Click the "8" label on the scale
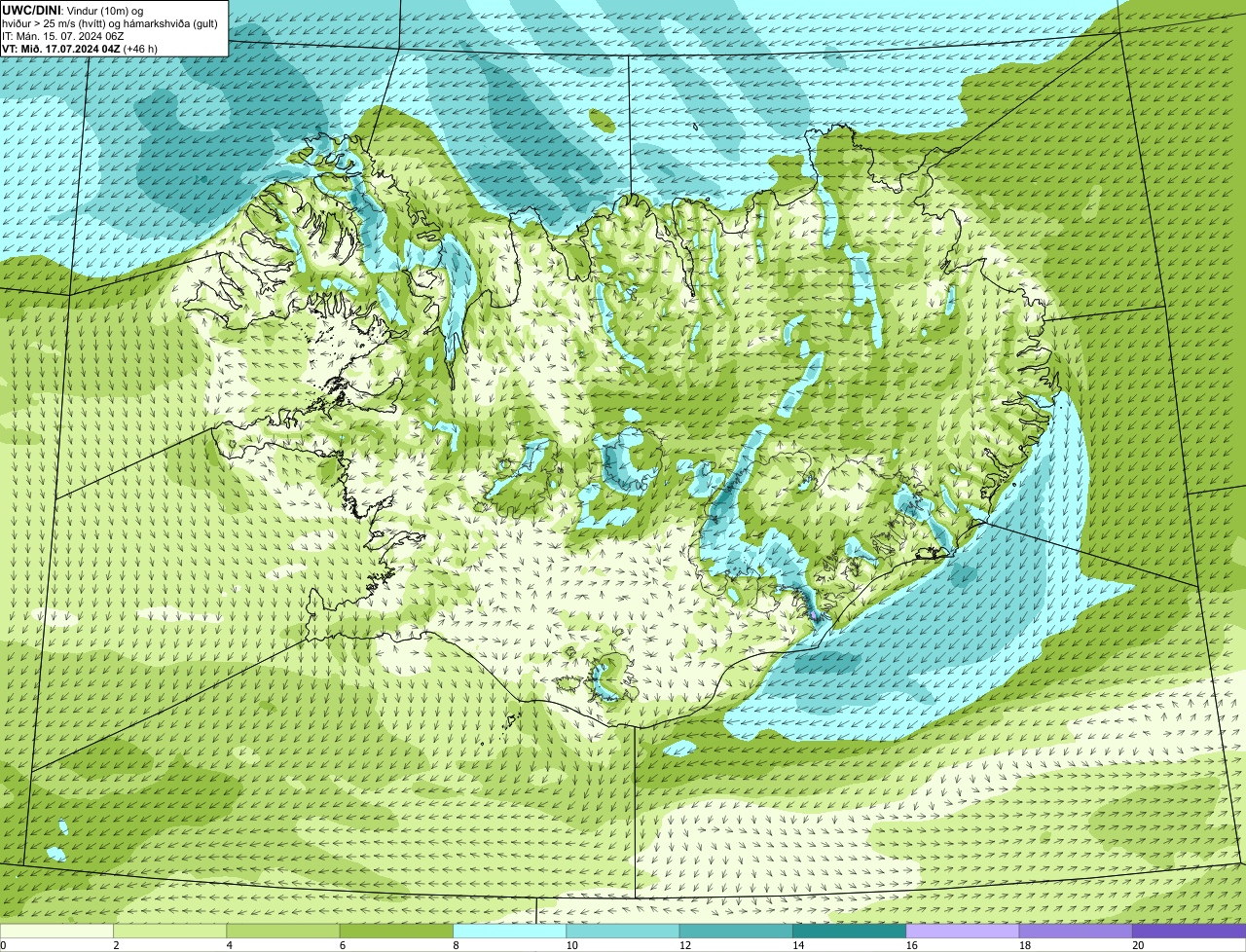 click(x=456, y=945)
